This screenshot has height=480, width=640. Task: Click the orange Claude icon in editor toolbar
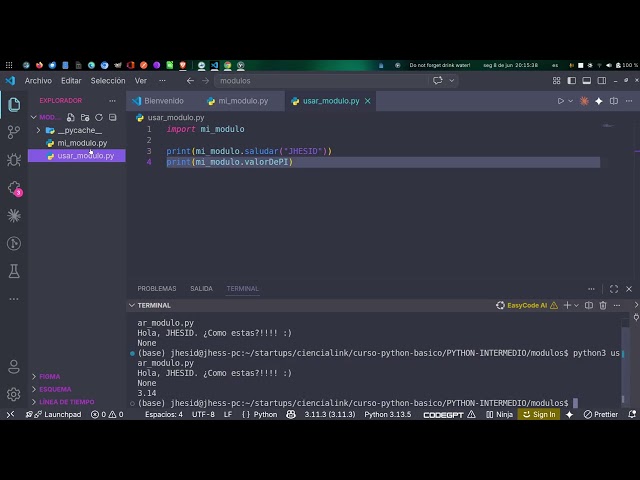point(584,101)
